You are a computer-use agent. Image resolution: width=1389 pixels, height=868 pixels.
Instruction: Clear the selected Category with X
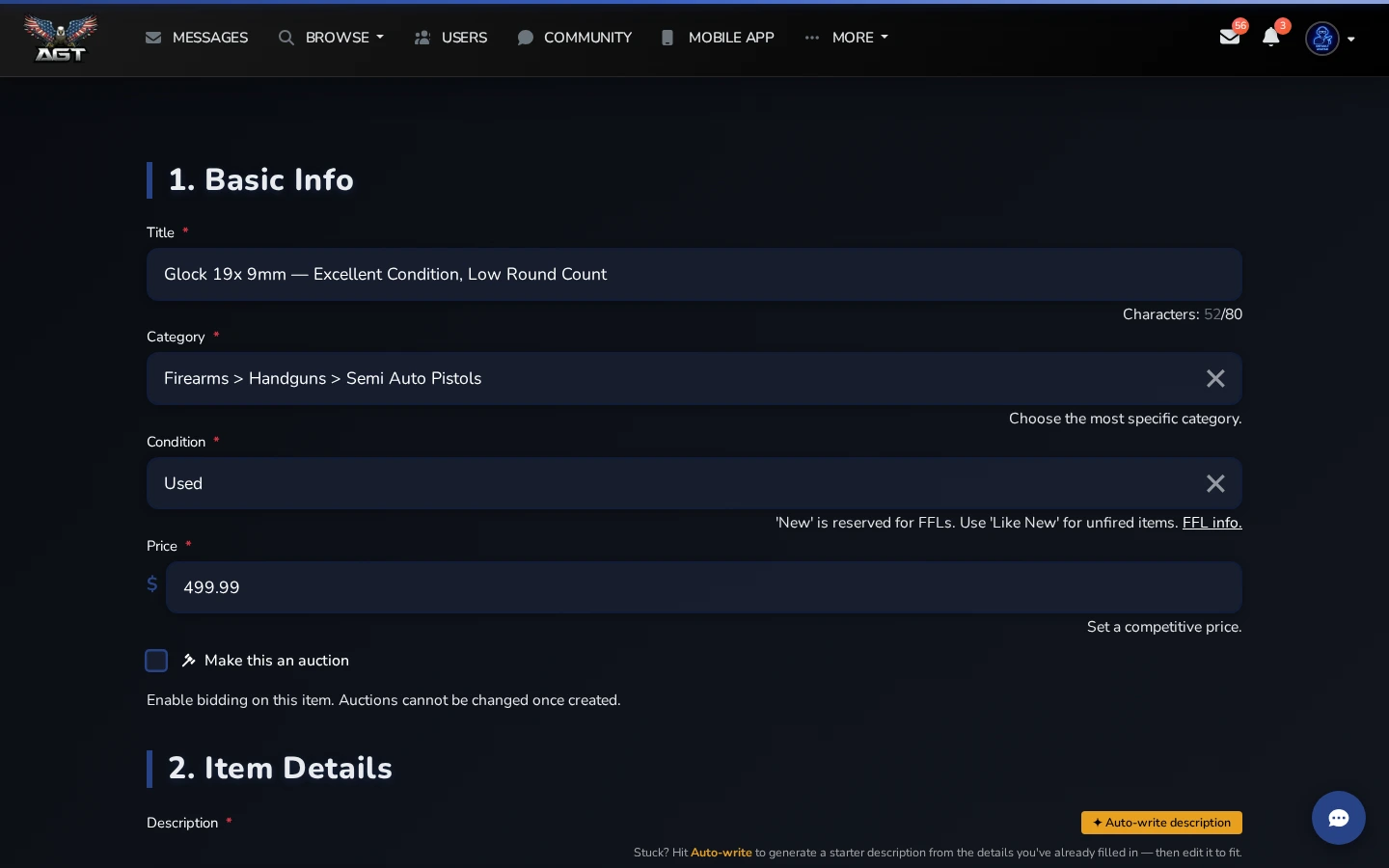click(1215, 379)
